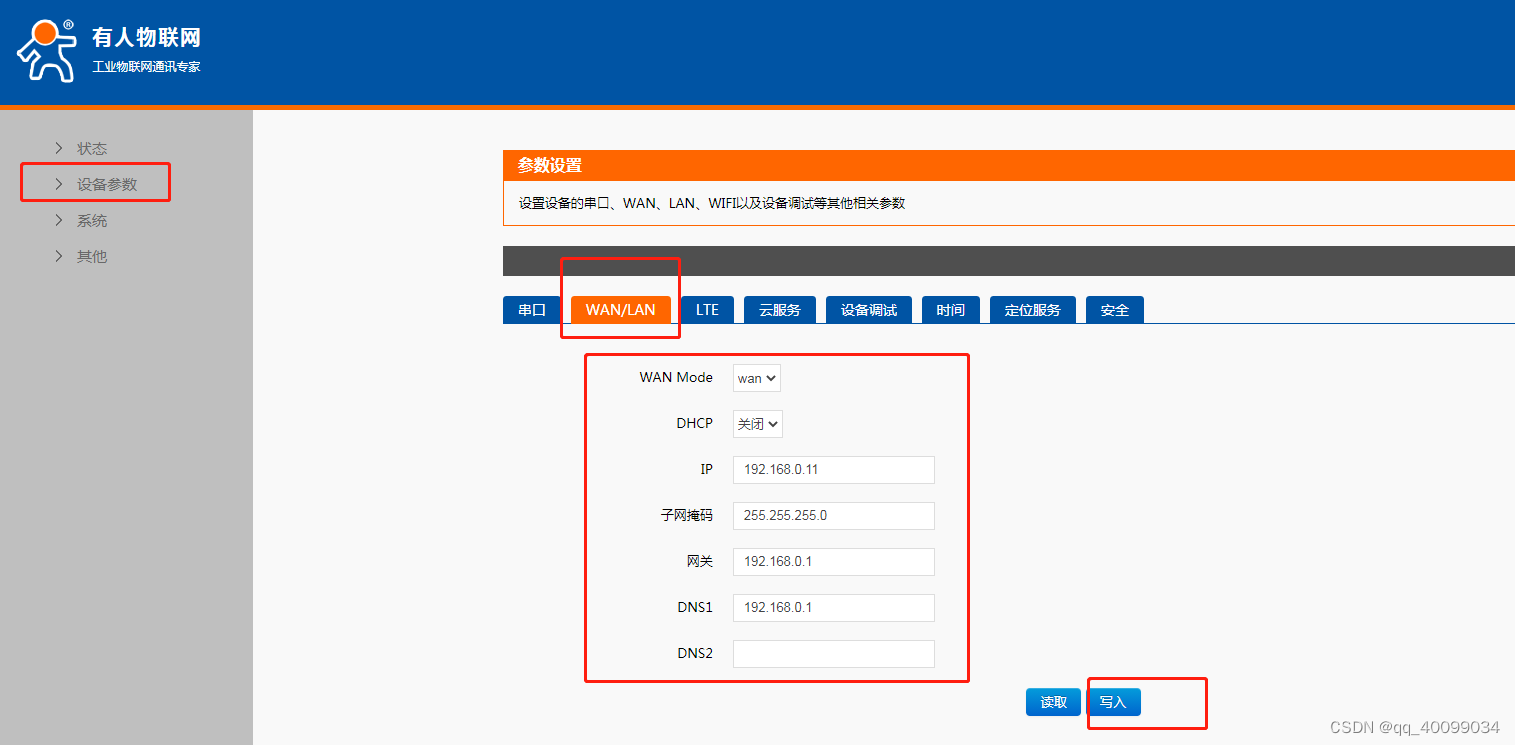Click the 网关 label

[x=699, y=562]
